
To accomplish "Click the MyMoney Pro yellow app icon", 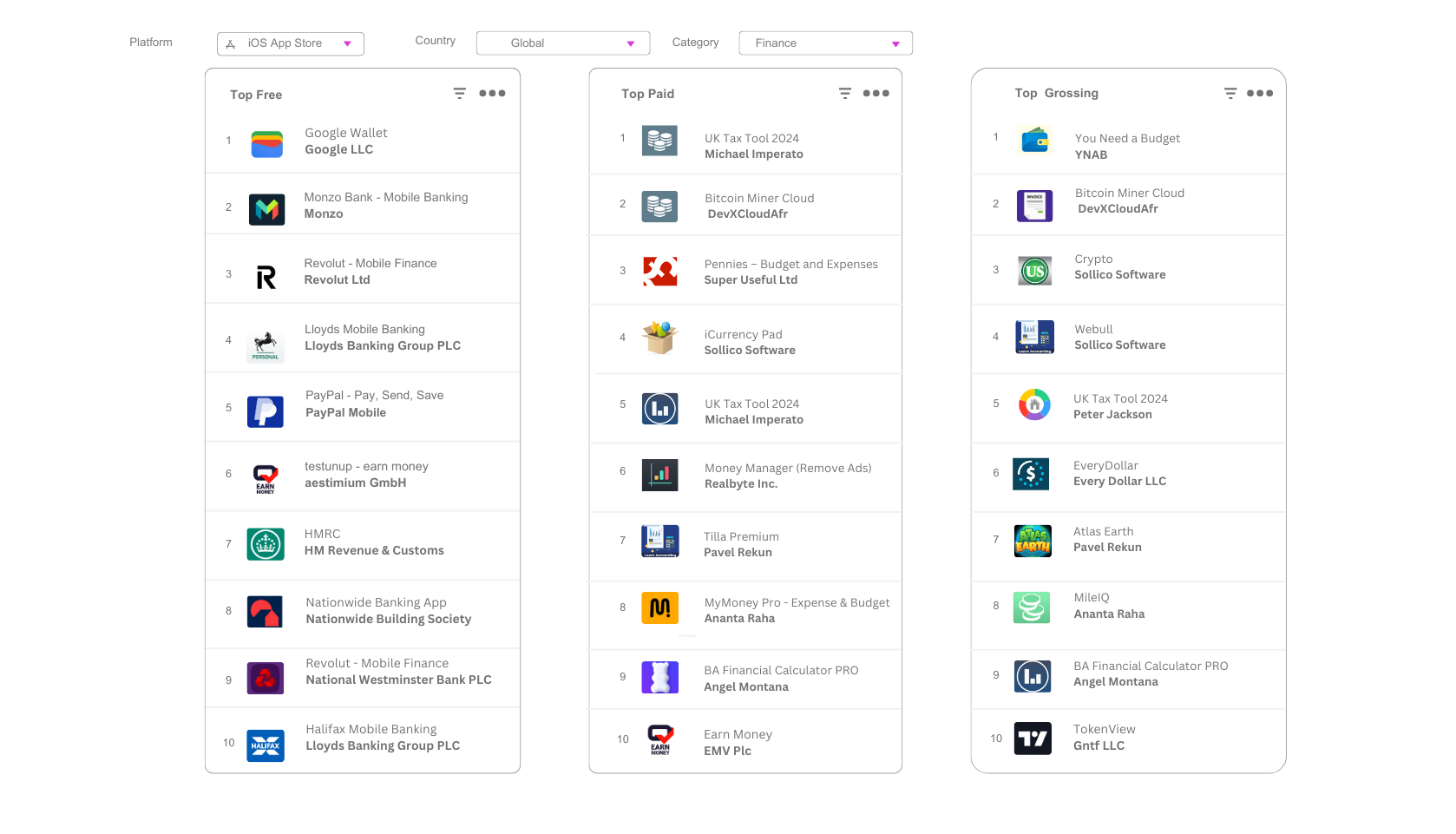I will pos(659,607).
